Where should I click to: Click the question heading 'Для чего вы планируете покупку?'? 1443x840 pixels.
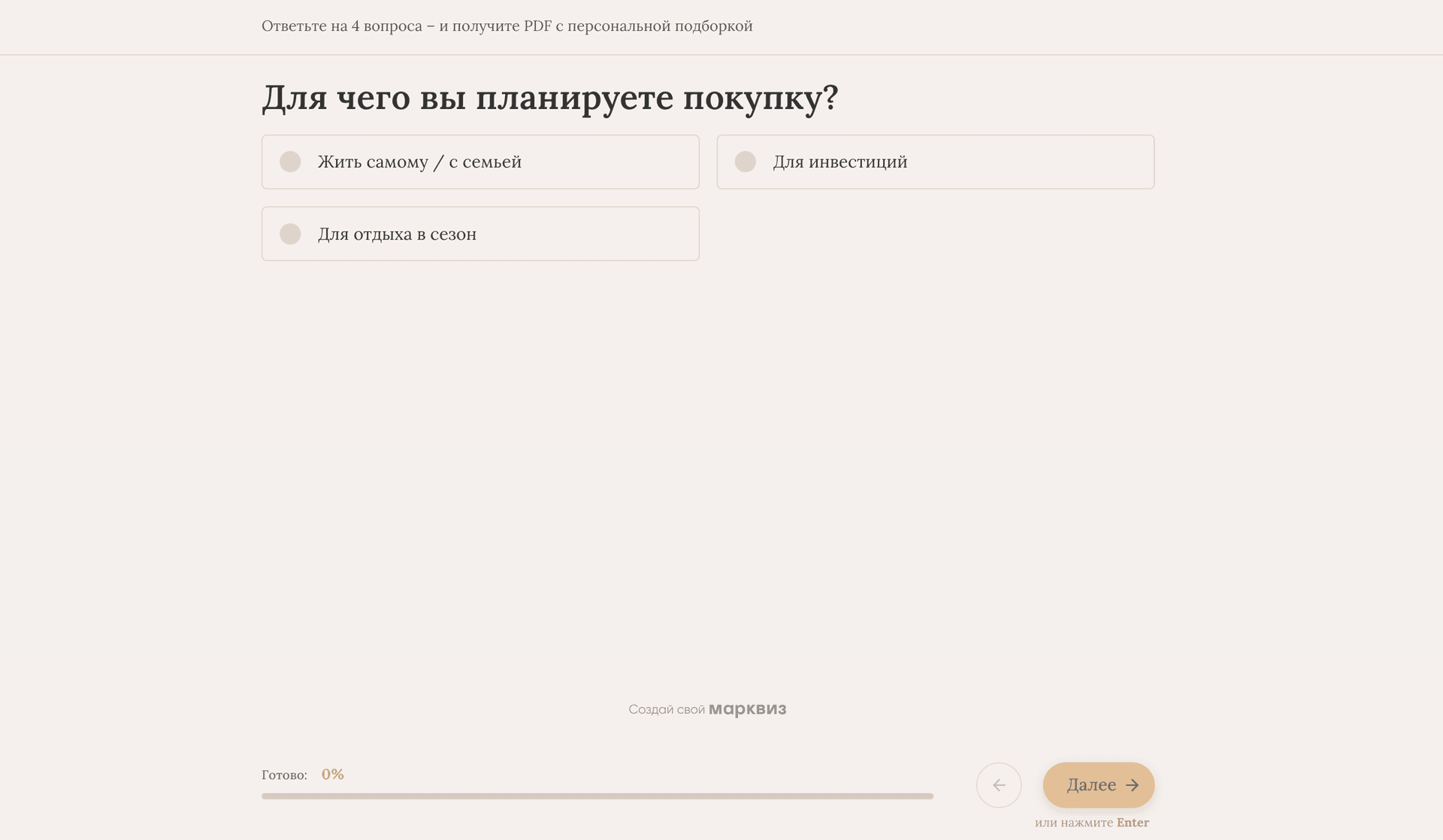click(x=549, y=98)
